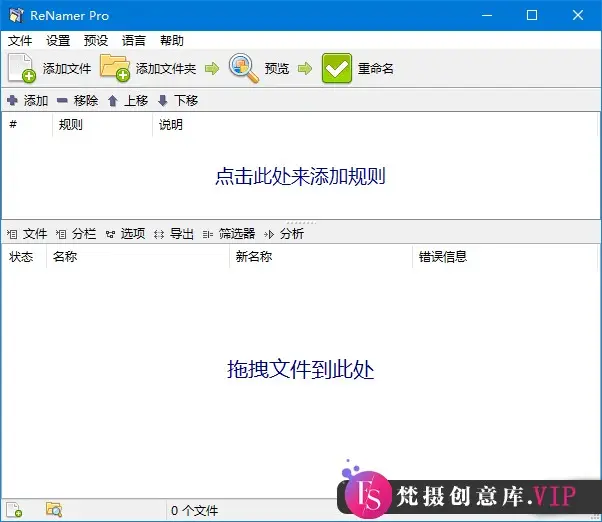This screenshot has height=522, width=602.
Task: Click the ReNamer Pro app icon in title bar
Action: pos(17,15)
